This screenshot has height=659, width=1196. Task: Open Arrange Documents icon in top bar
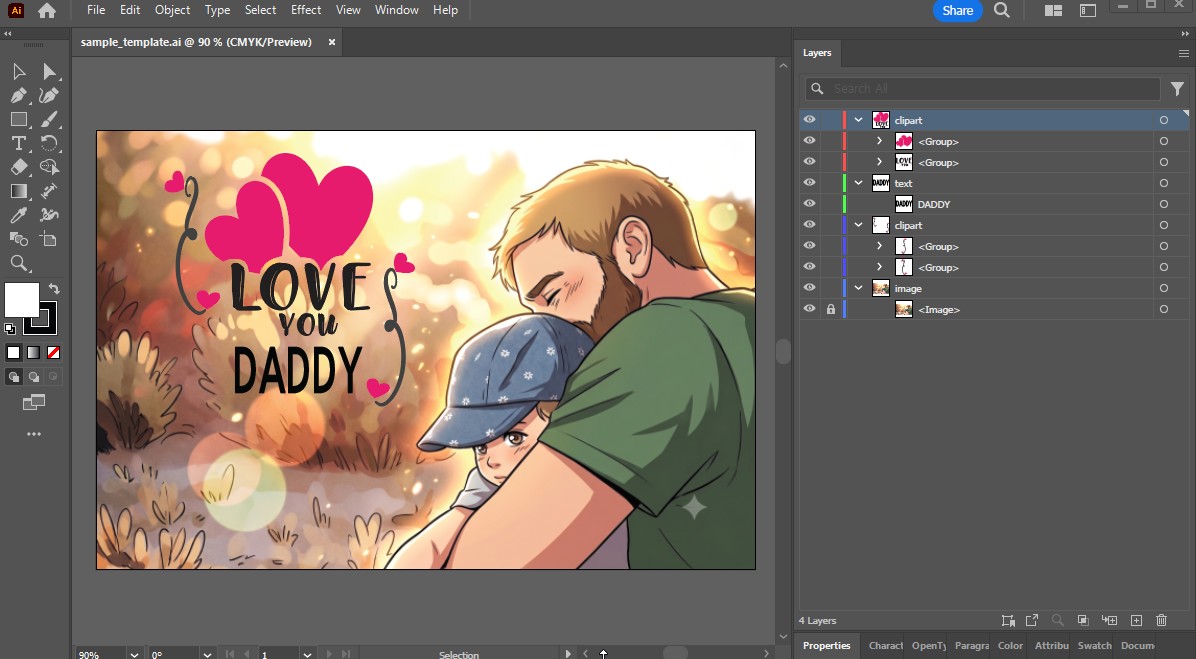coord(1053,10)
